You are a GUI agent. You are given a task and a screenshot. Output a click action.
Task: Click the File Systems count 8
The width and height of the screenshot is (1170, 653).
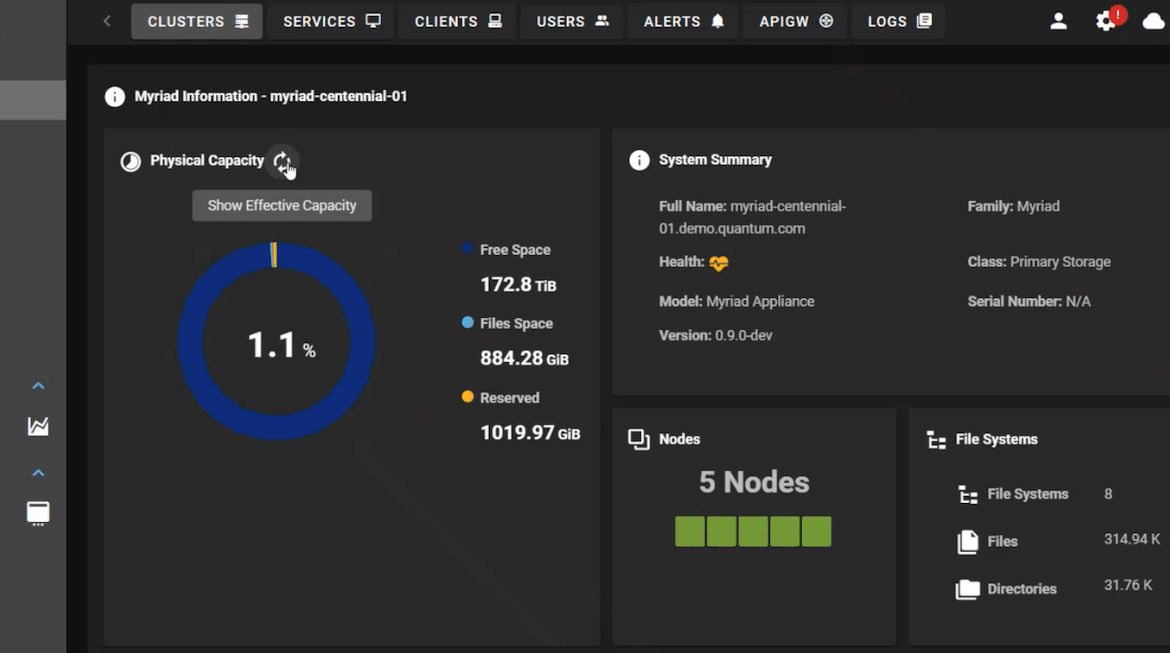click(x=1108, y=494)
